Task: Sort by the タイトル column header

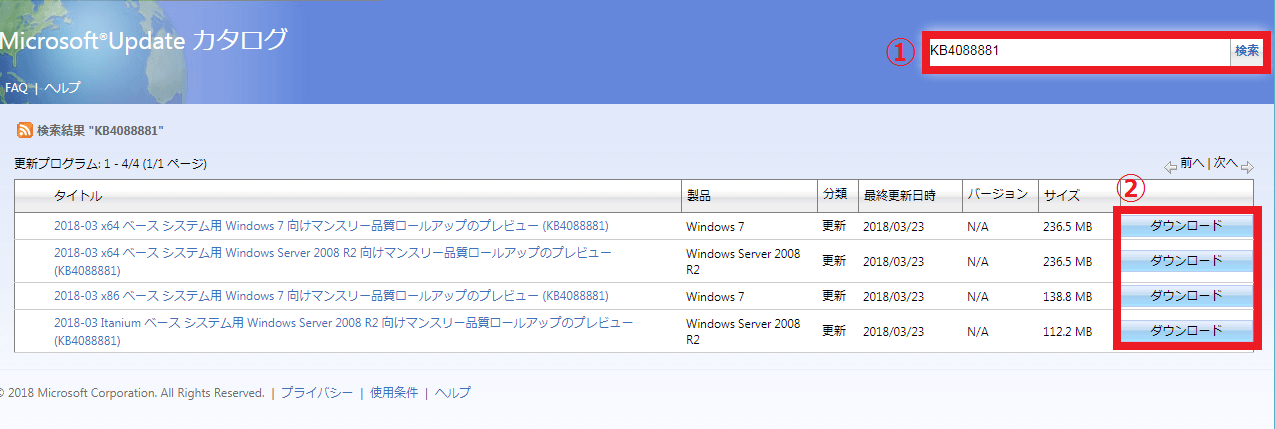Action: (x=78, y=196)
